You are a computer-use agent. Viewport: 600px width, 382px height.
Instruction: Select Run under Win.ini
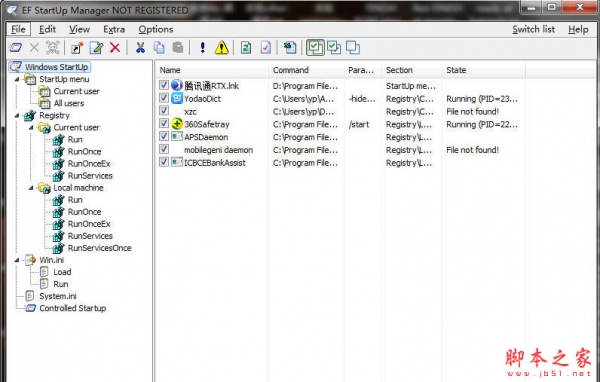[61, 284]
